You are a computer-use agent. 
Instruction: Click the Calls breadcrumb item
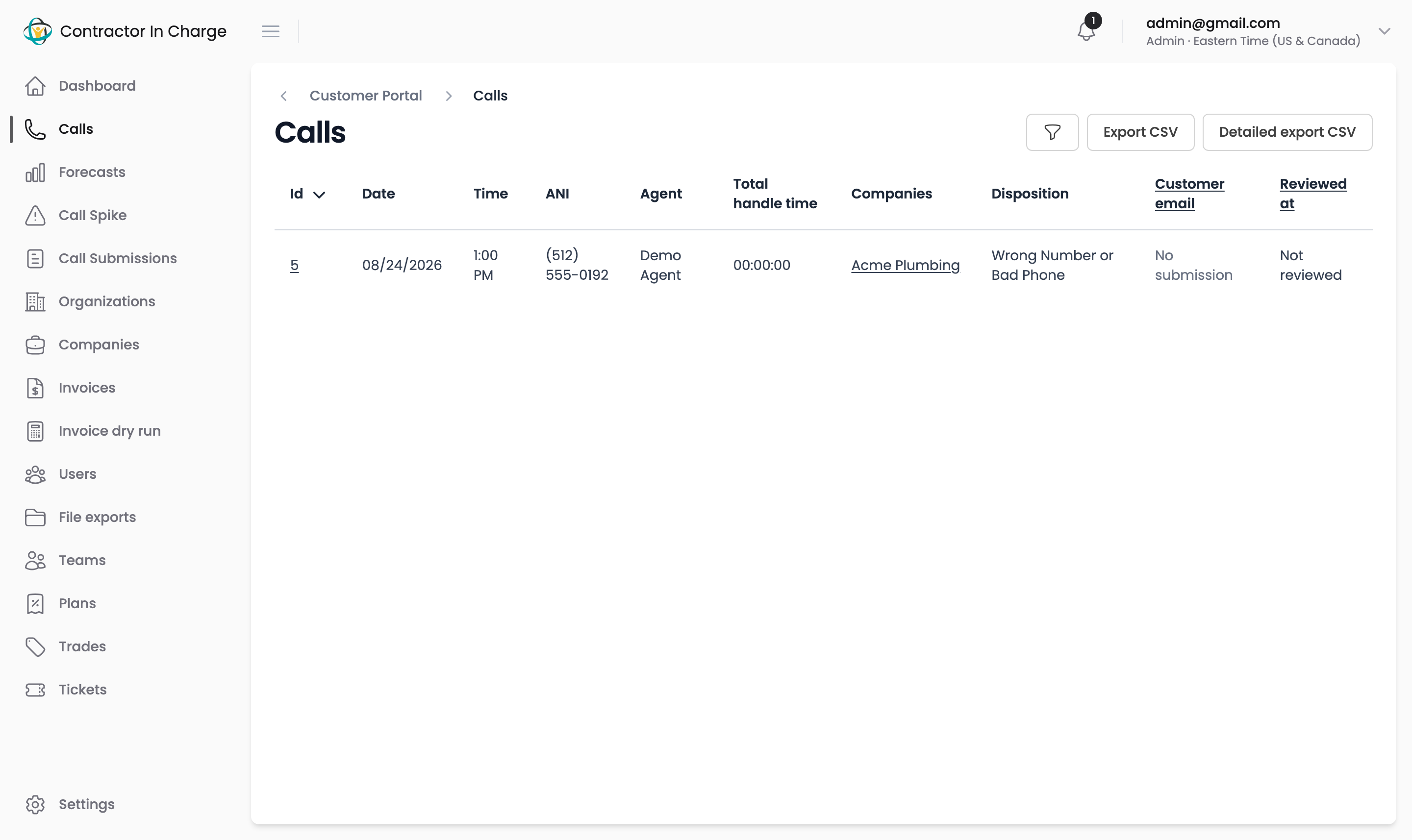coord(490,96)
